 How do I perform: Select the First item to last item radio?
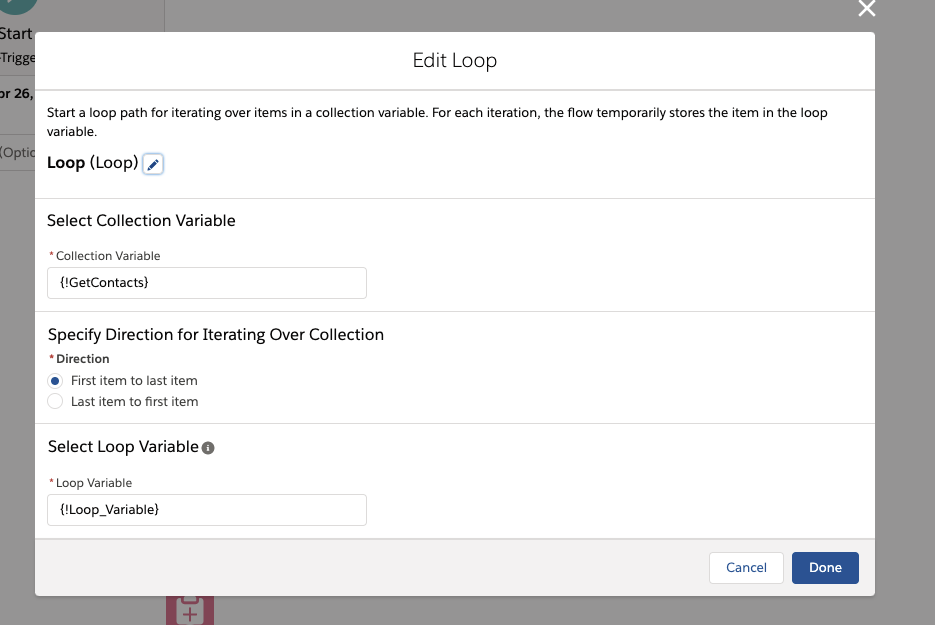[x=55, y=380]
